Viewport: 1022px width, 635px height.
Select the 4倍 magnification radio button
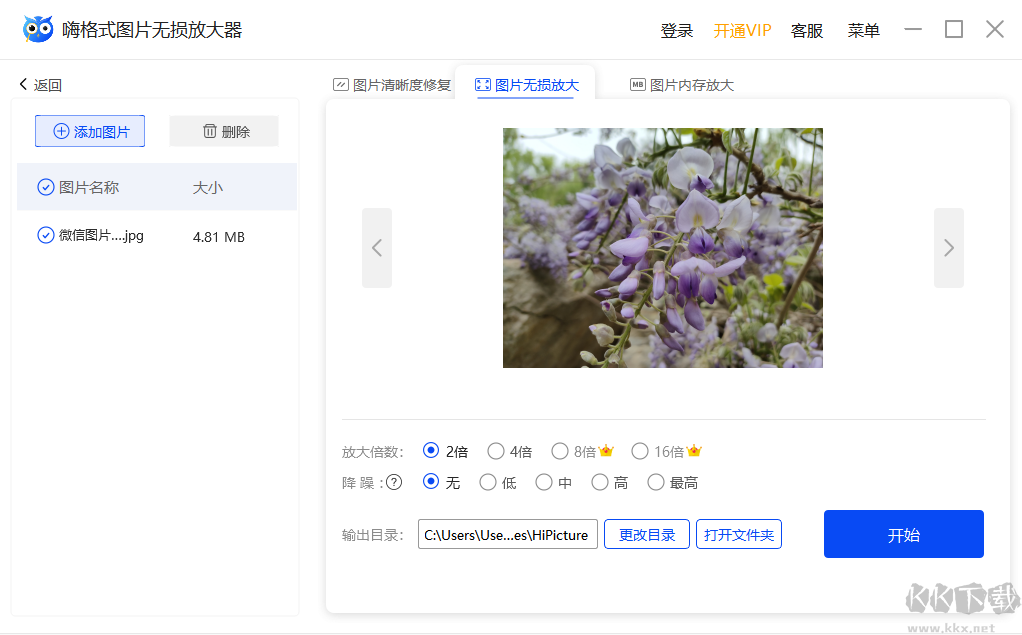coord(495,451)
